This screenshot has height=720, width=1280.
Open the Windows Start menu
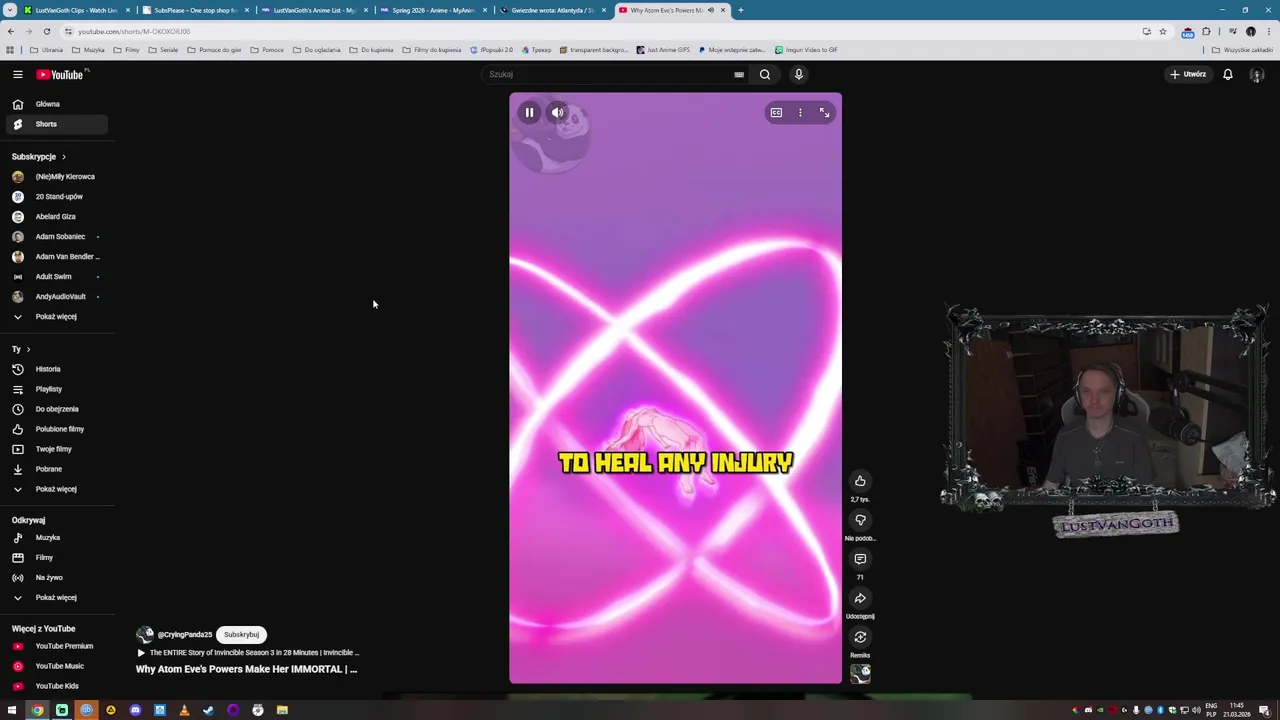click(x=12, y=710)
